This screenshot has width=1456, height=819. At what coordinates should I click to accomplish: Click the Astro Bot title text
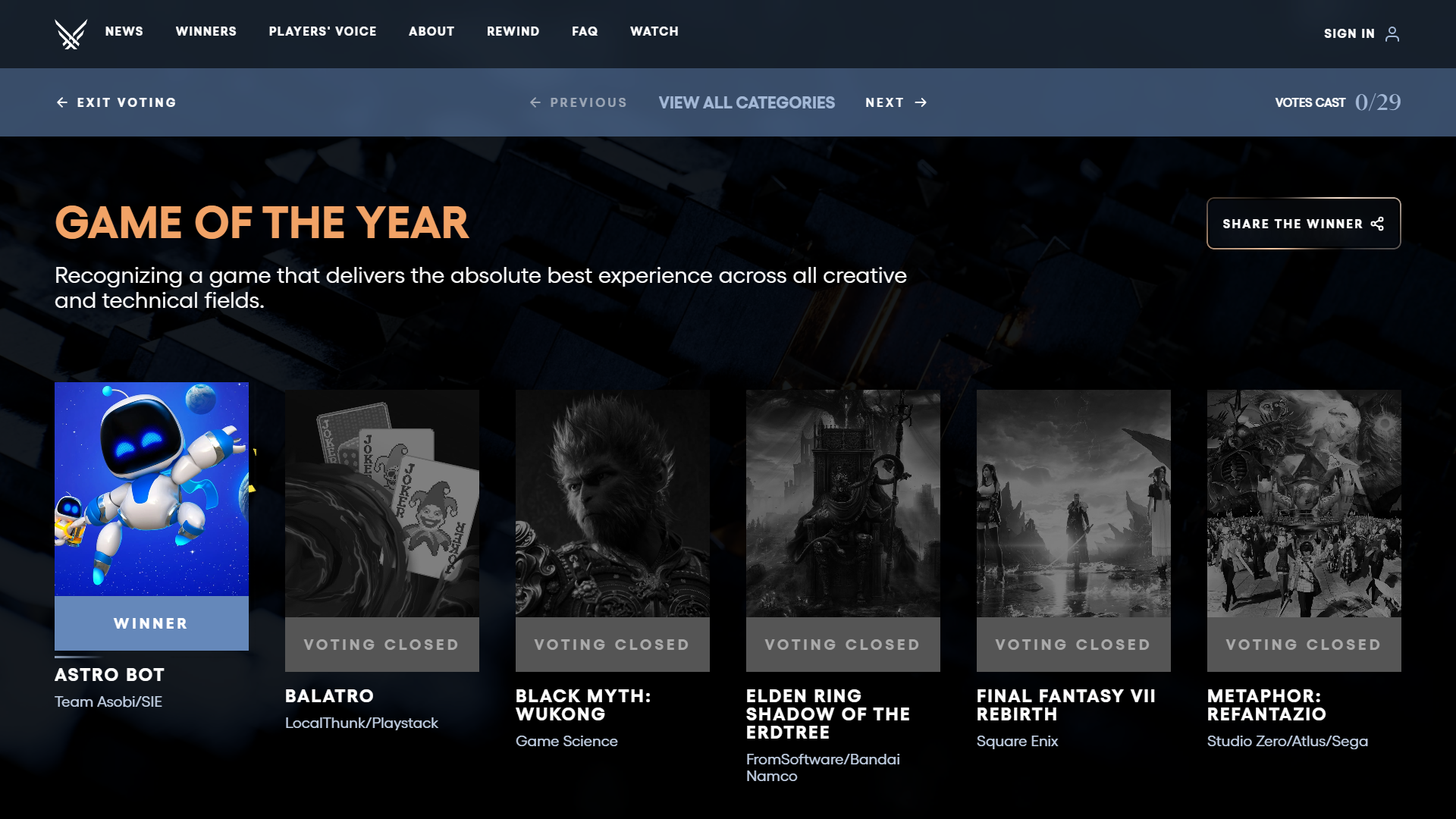(x=110, y=675)
